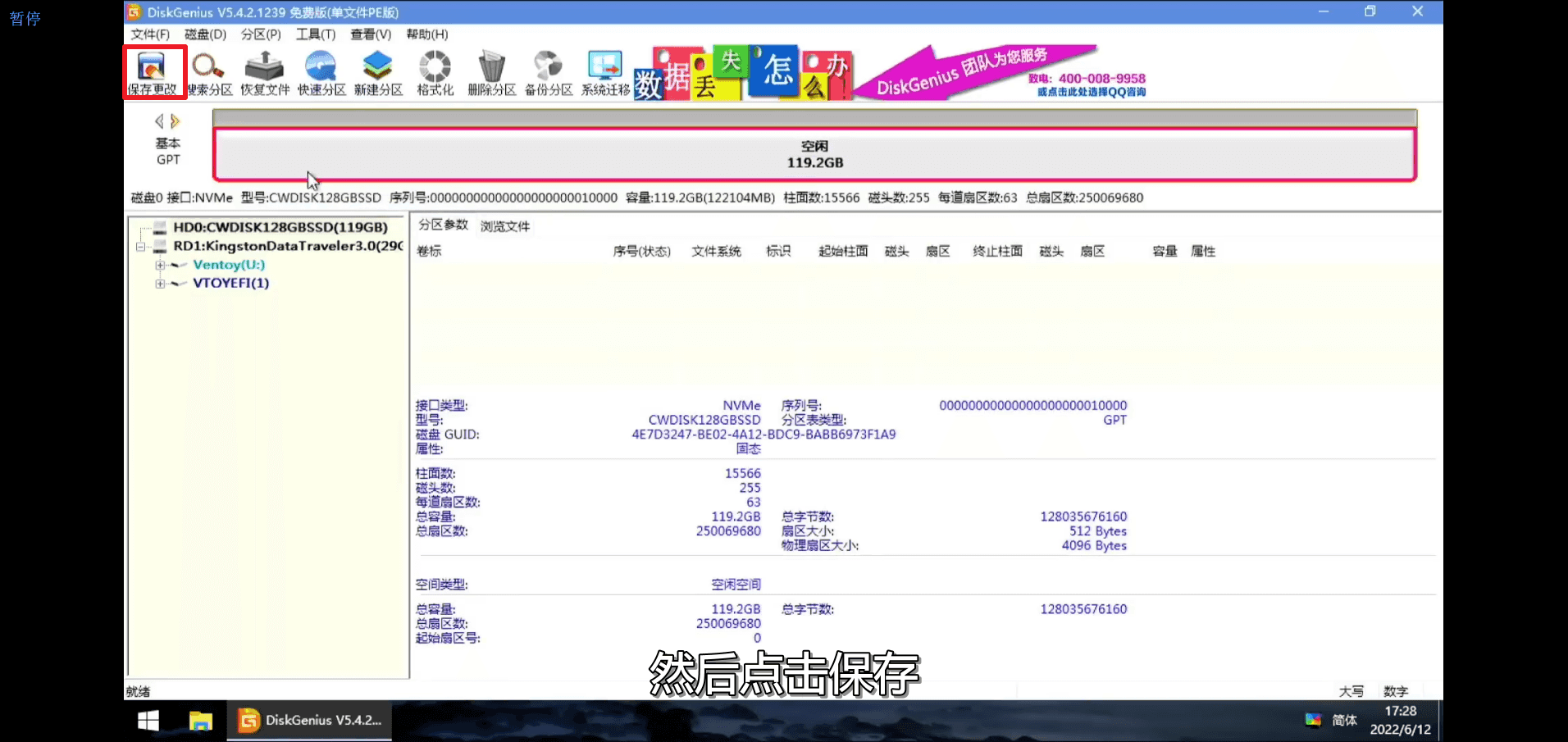Collapse the RD1:KingstonDataTraveler3.0 disk node

click(140, 247)
